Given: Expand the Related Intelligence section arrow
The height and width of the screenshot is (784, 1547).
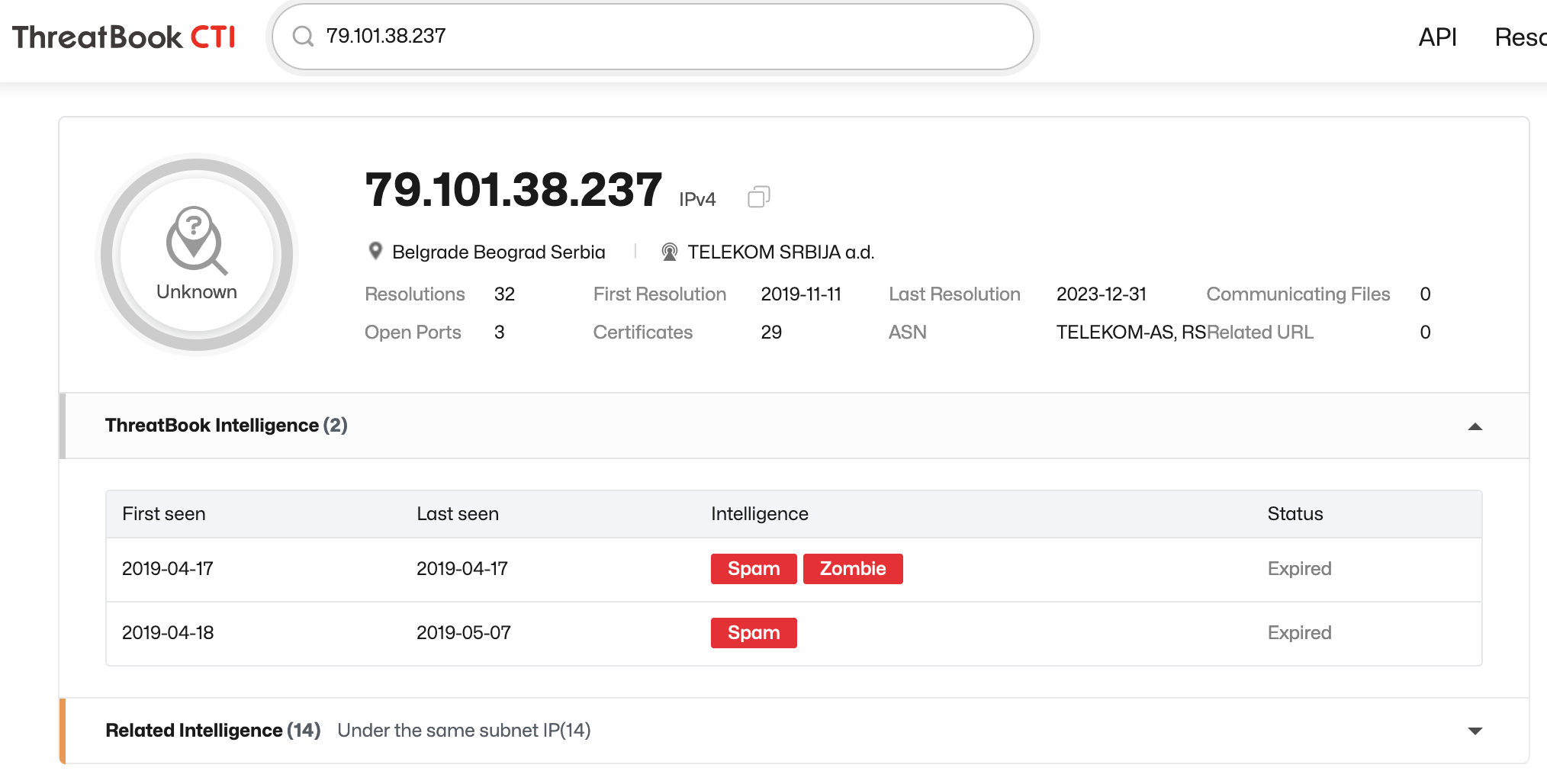Looking at the screenshot, I should (1475, 731).
